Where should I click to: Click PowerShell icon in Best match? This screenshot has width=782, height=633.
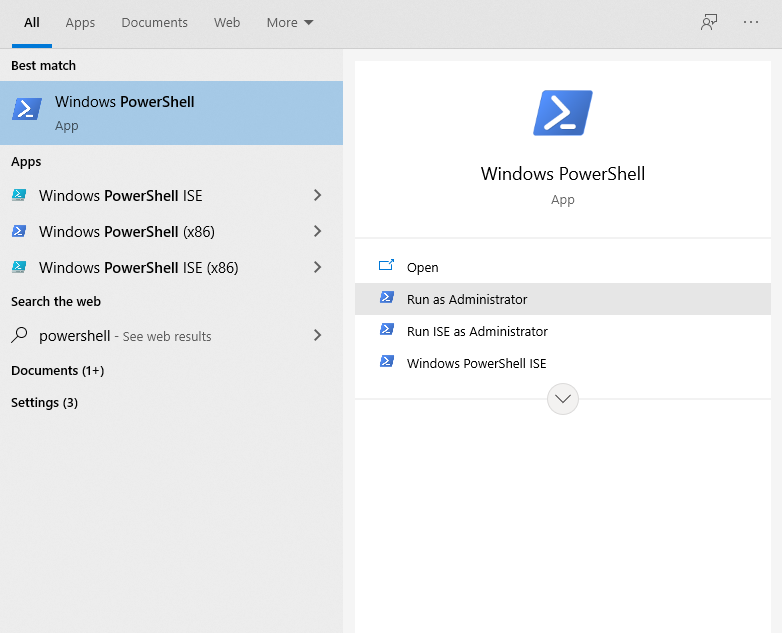[x=27, y=109]
